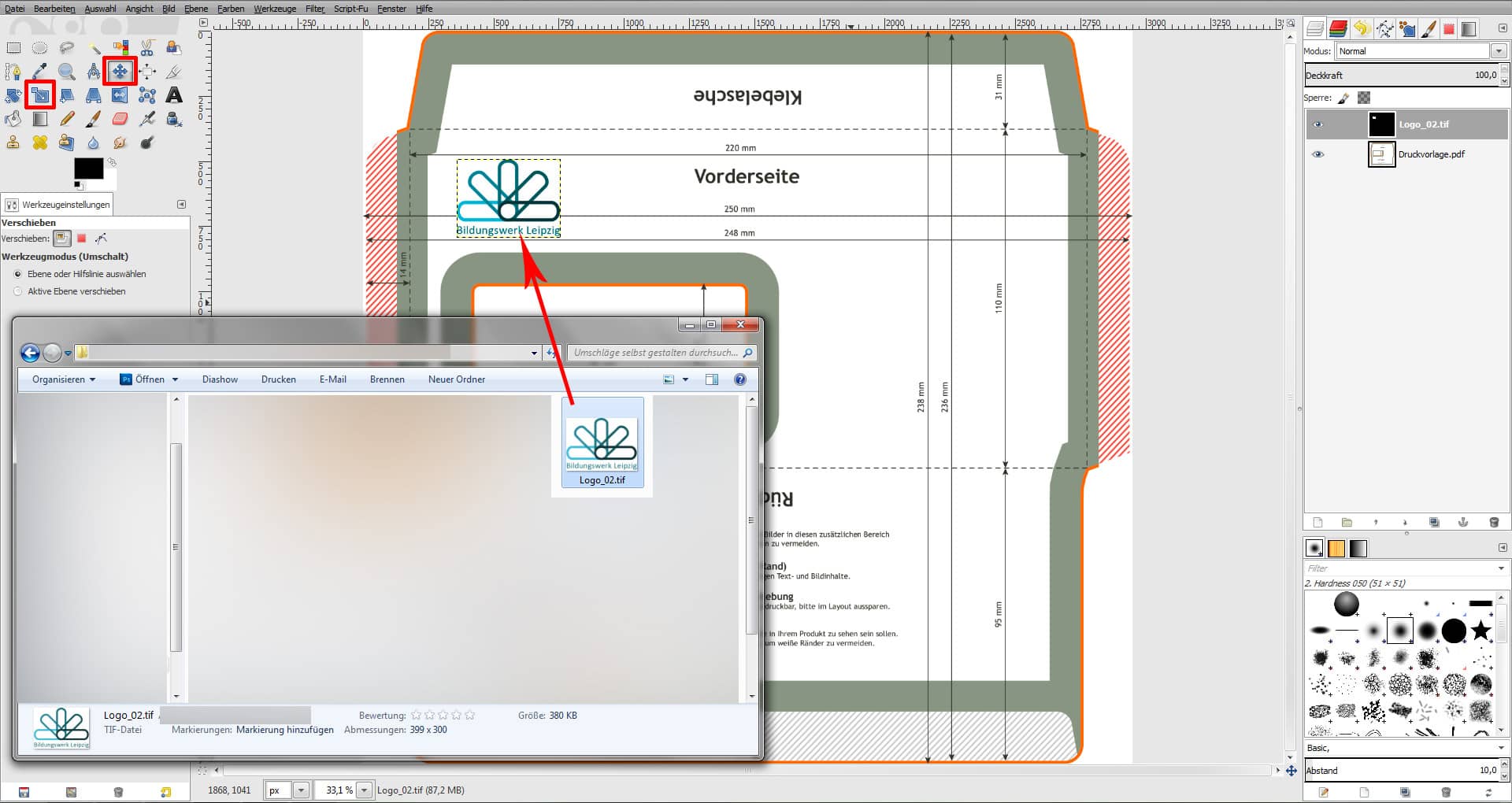This screenshot has height=803, width=1512.
Task: Create a Neuer Ordner in the explorer
Action: tap(456, 379)
